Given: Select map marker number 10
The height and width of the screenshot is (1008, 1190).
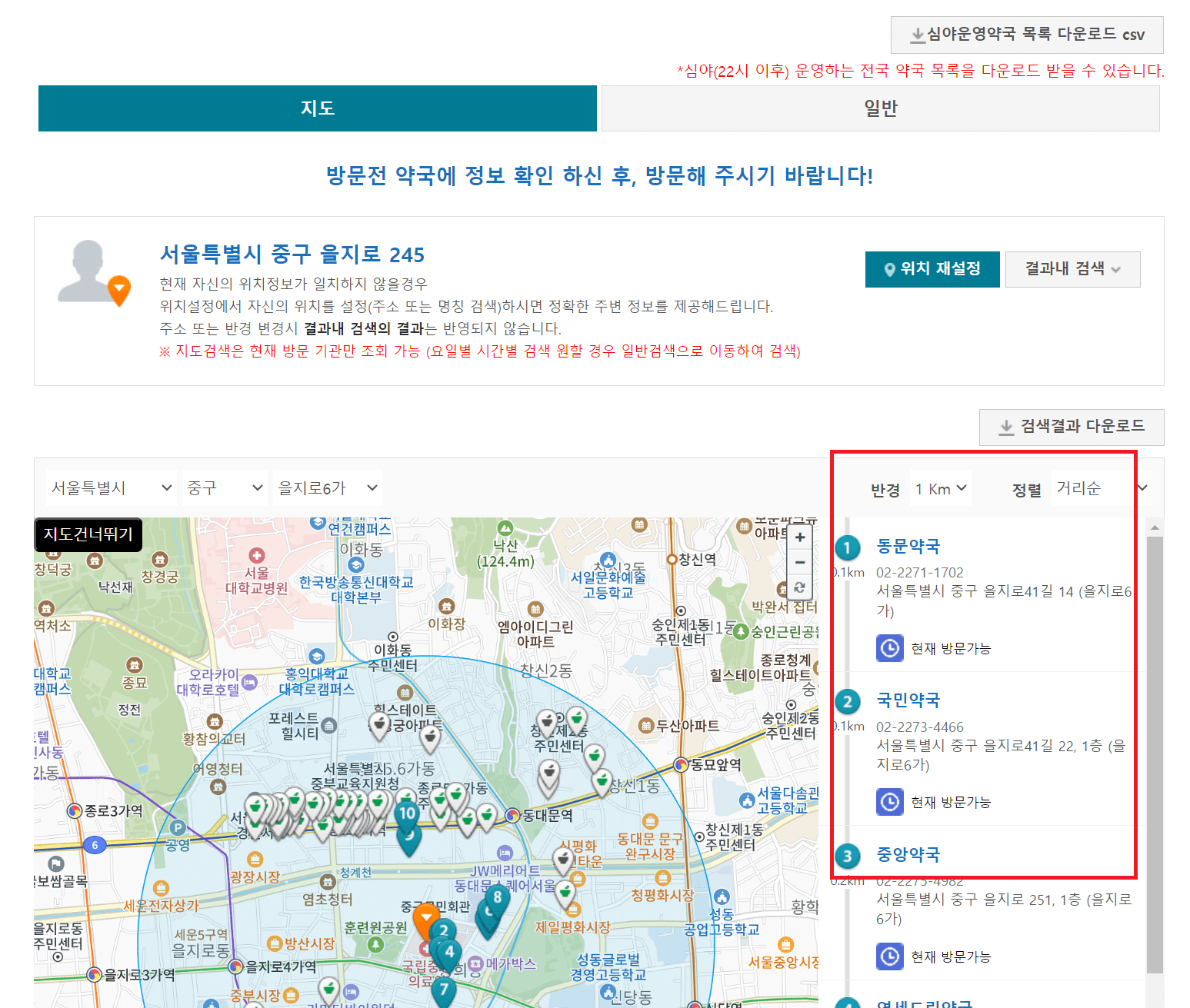Looking at the screenshot, I should (x=407, y=815).
